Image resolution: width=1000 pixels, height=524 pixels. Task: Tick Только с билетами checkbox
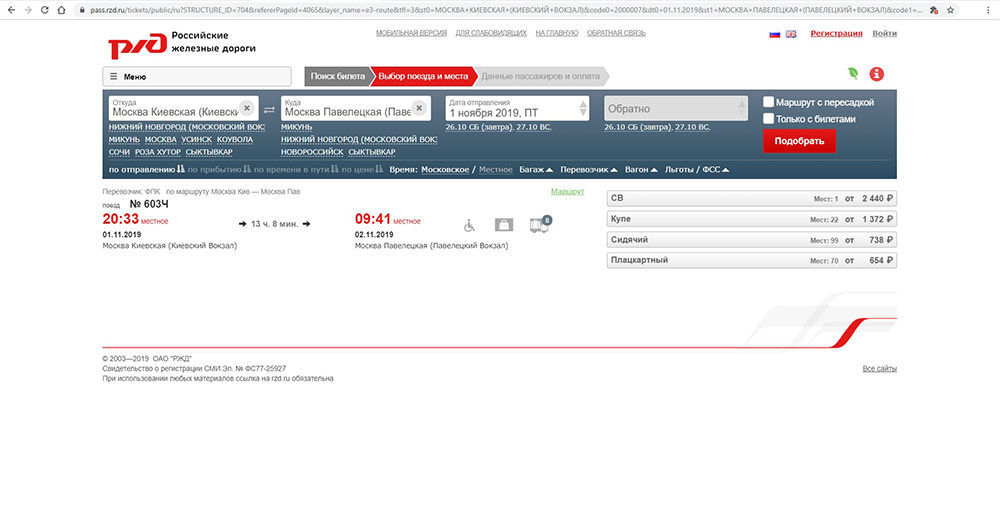click(x=768, y=119)
